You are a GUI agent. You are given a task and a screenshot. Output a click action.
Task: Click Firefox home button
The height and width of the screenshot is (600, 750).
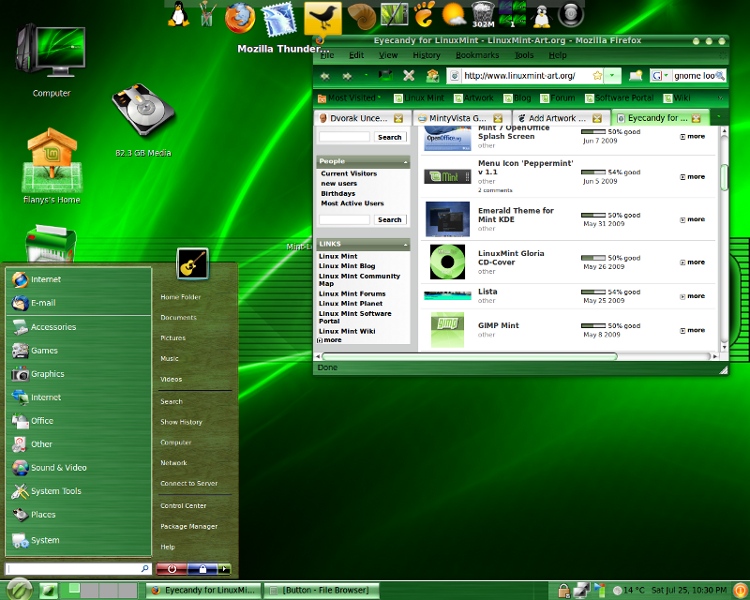tap(432, 76)
